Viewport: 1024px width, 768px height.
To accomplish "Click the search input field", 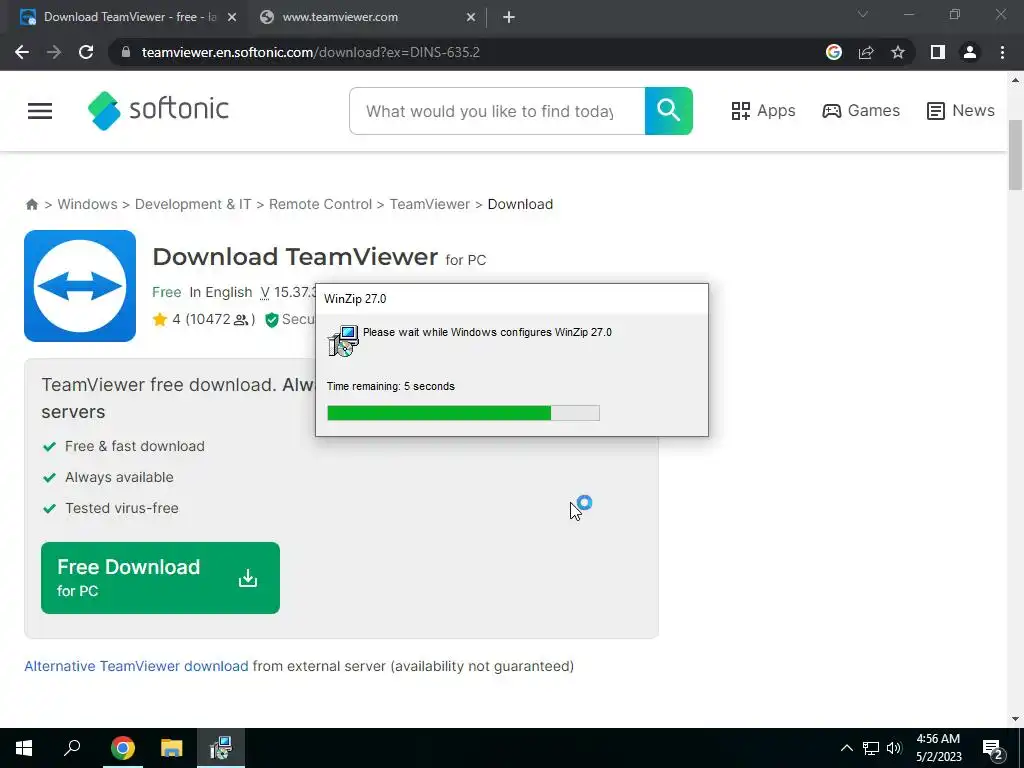I will [497, 111].
